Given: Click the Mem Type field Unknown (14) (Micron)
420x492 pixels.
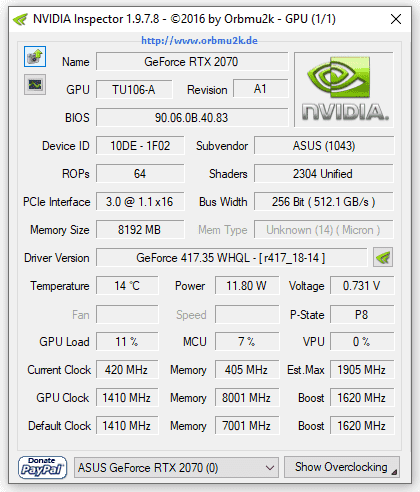Looking at the screenshot, I should click(x=324, y=230).
